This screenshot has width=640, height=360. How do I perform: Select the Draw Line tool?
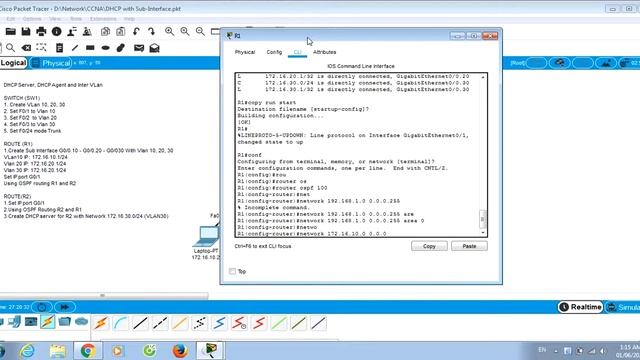pos(75,48)
